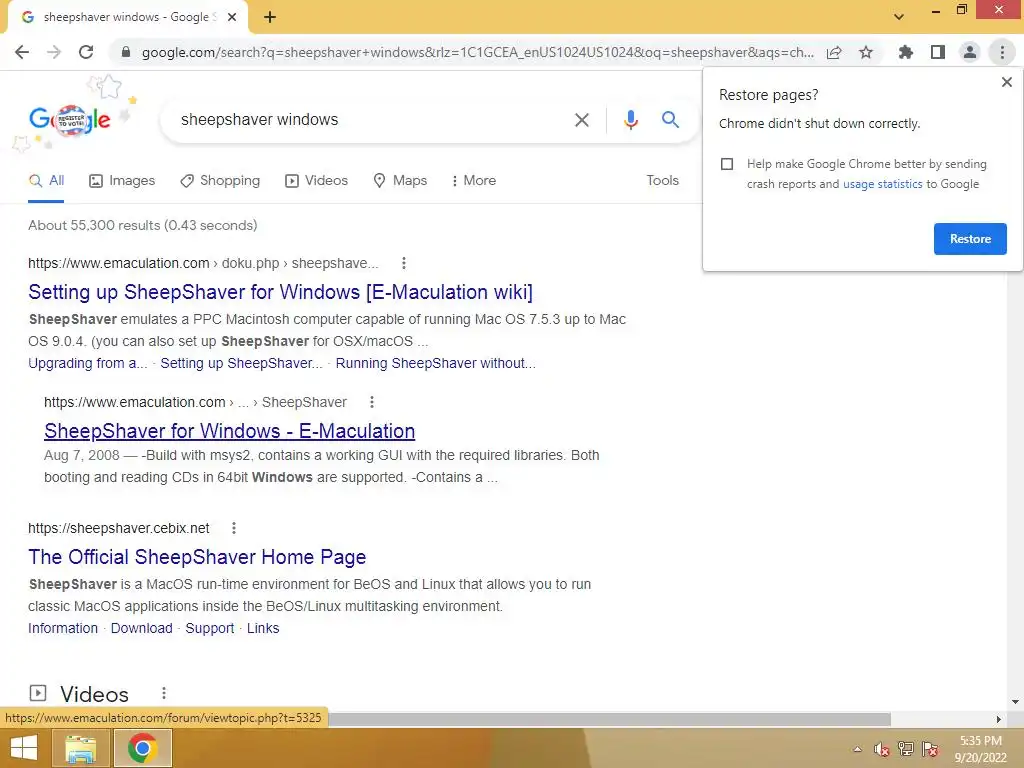Submit search with magnifier icon
The image size is (1024, 768).
pos(670,120)
